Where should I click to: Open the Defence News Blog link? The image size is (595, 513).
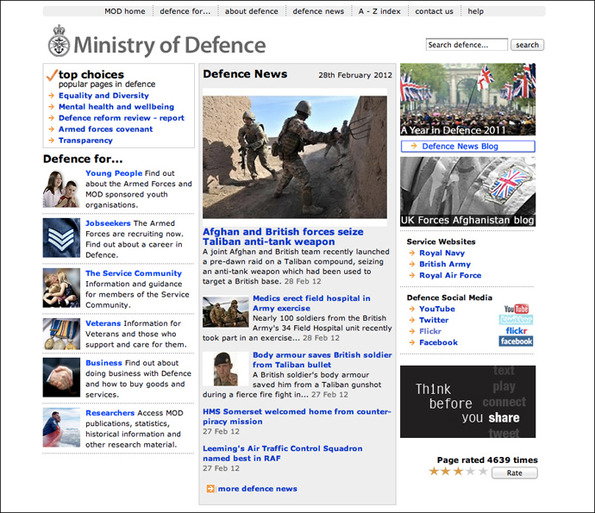click(x=468, y=146)
